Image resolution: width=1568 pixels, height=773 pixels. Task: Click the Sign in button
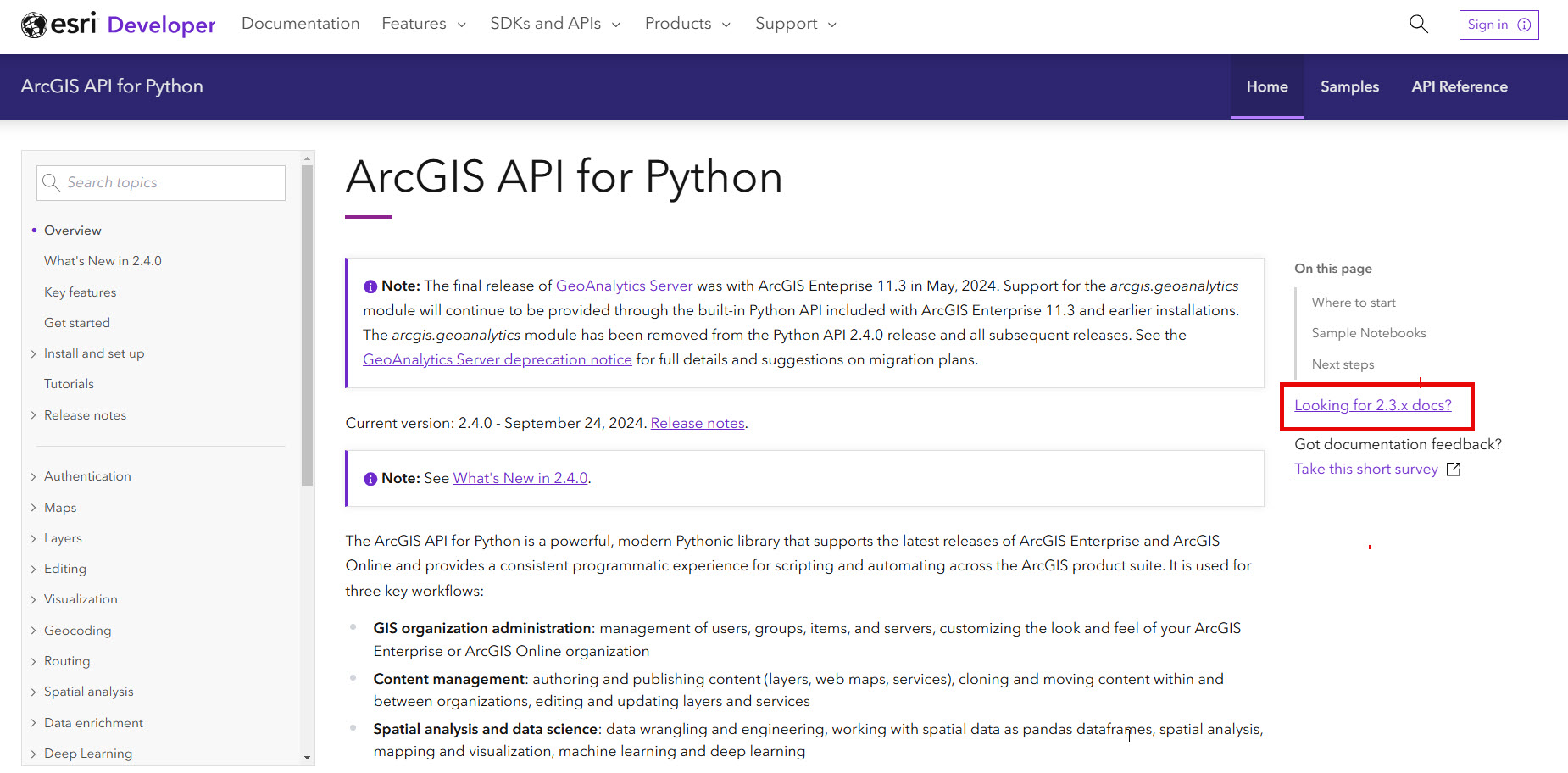pyautogui.click(x=1498, y=25)
